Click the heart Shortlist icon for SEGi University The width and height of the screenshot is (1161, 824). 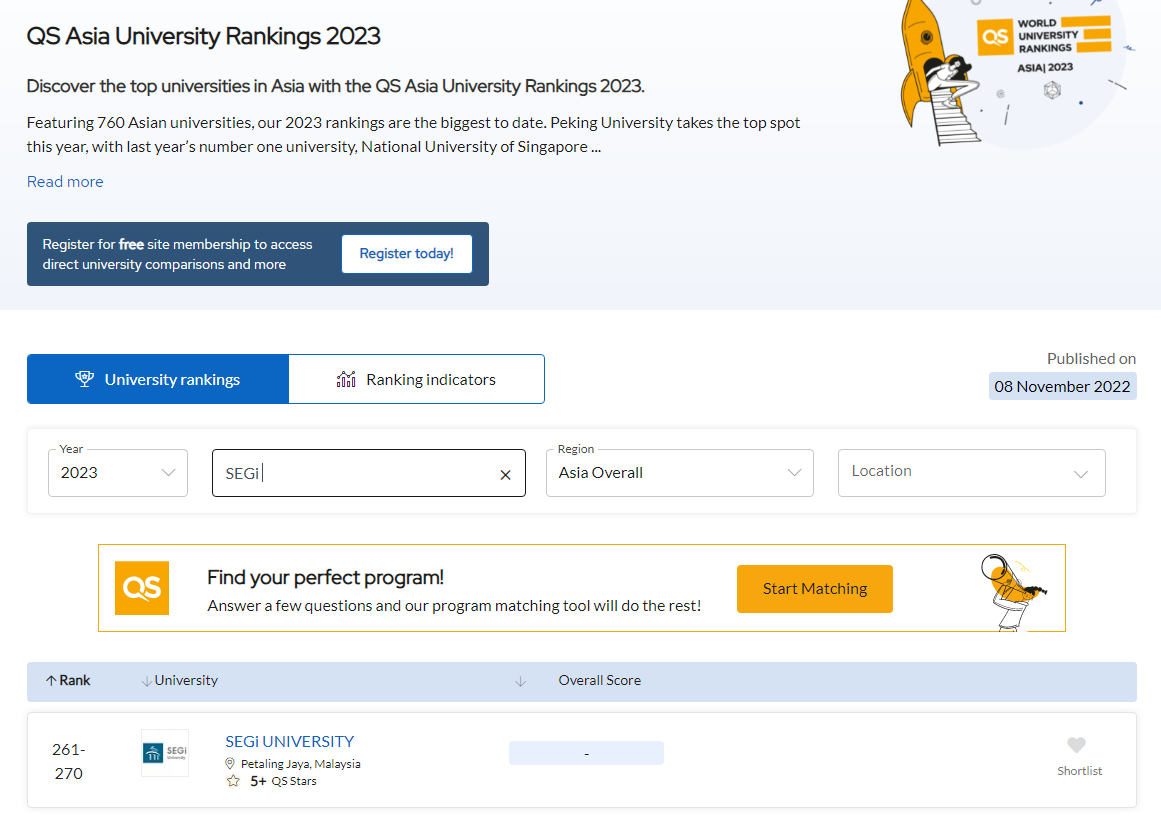tap(1077, 745)
